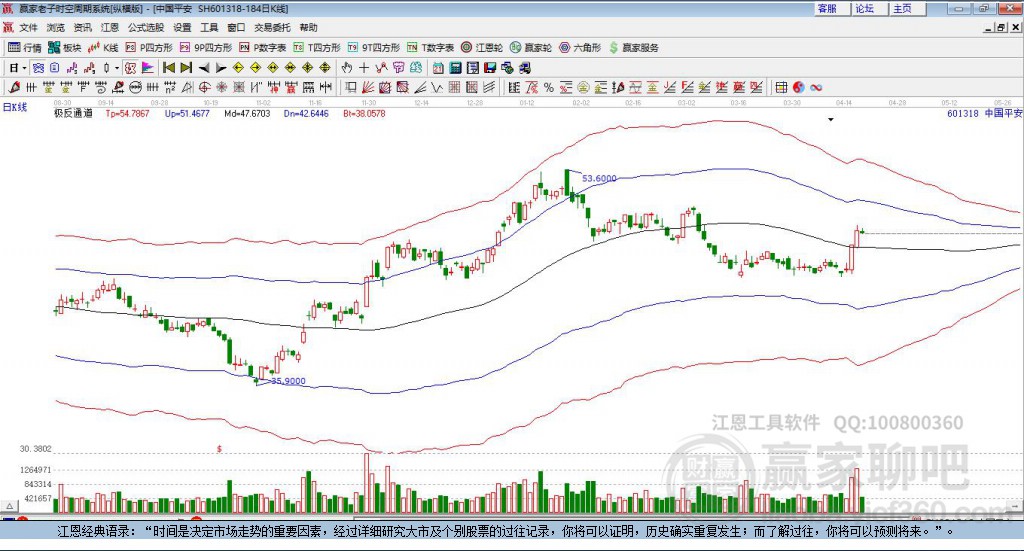Click the 主页 button

[908, 8]
